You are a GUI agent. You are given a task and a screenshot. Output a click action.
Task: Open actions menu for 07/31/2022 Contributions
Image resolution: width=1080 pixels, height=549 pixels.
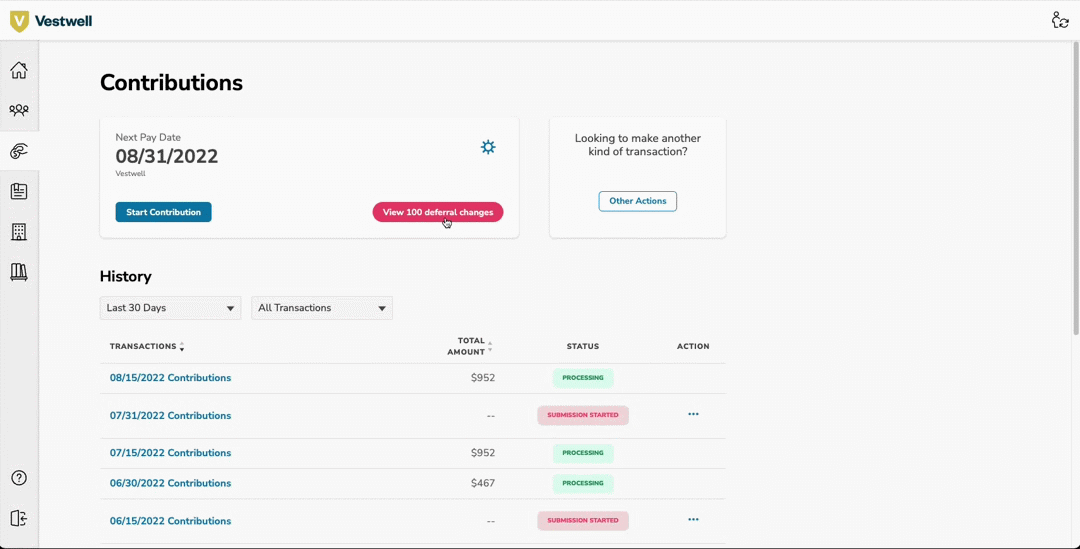click(x=693, y=414)
